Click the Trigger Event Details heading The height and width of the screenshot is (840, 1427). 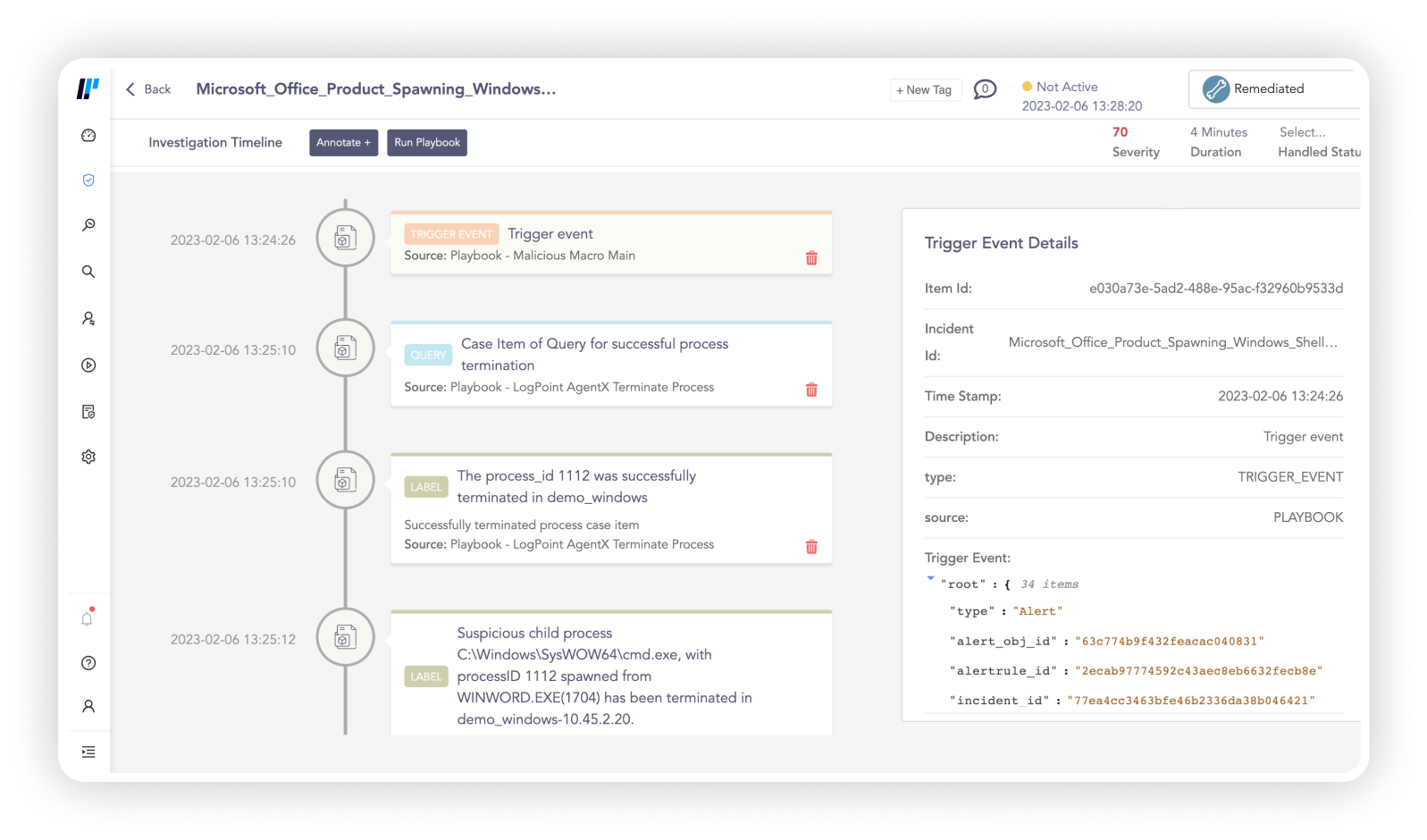(1002, 243)
